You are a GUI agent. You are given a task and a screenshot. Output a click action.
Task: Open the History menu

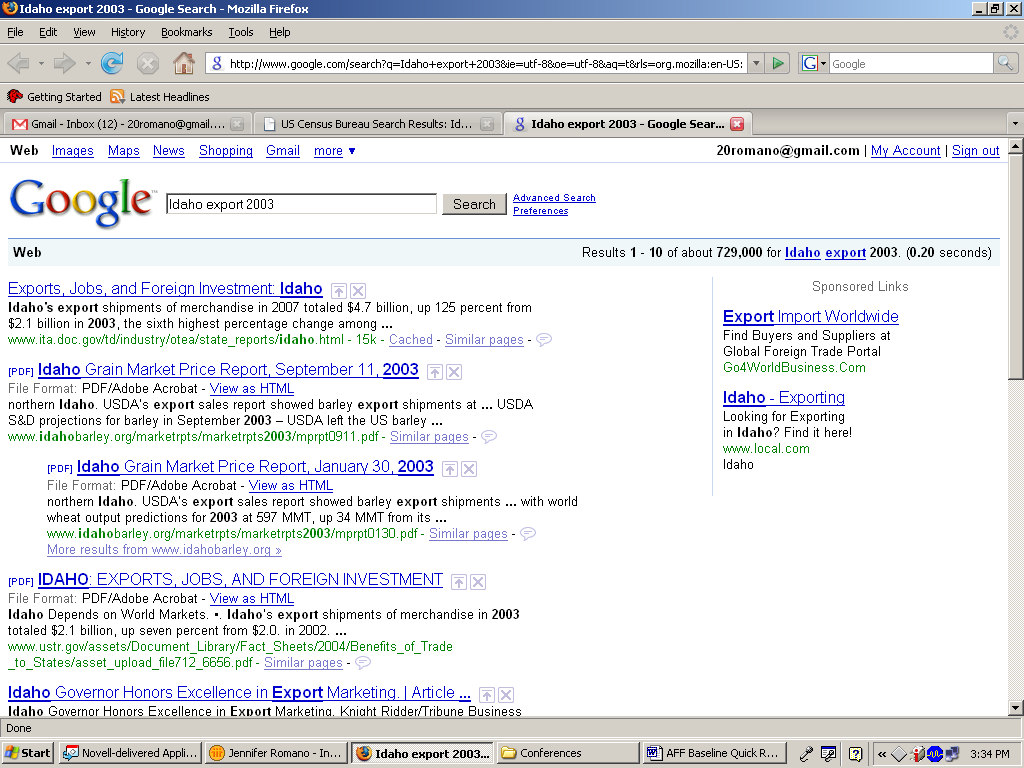[127, 32]
